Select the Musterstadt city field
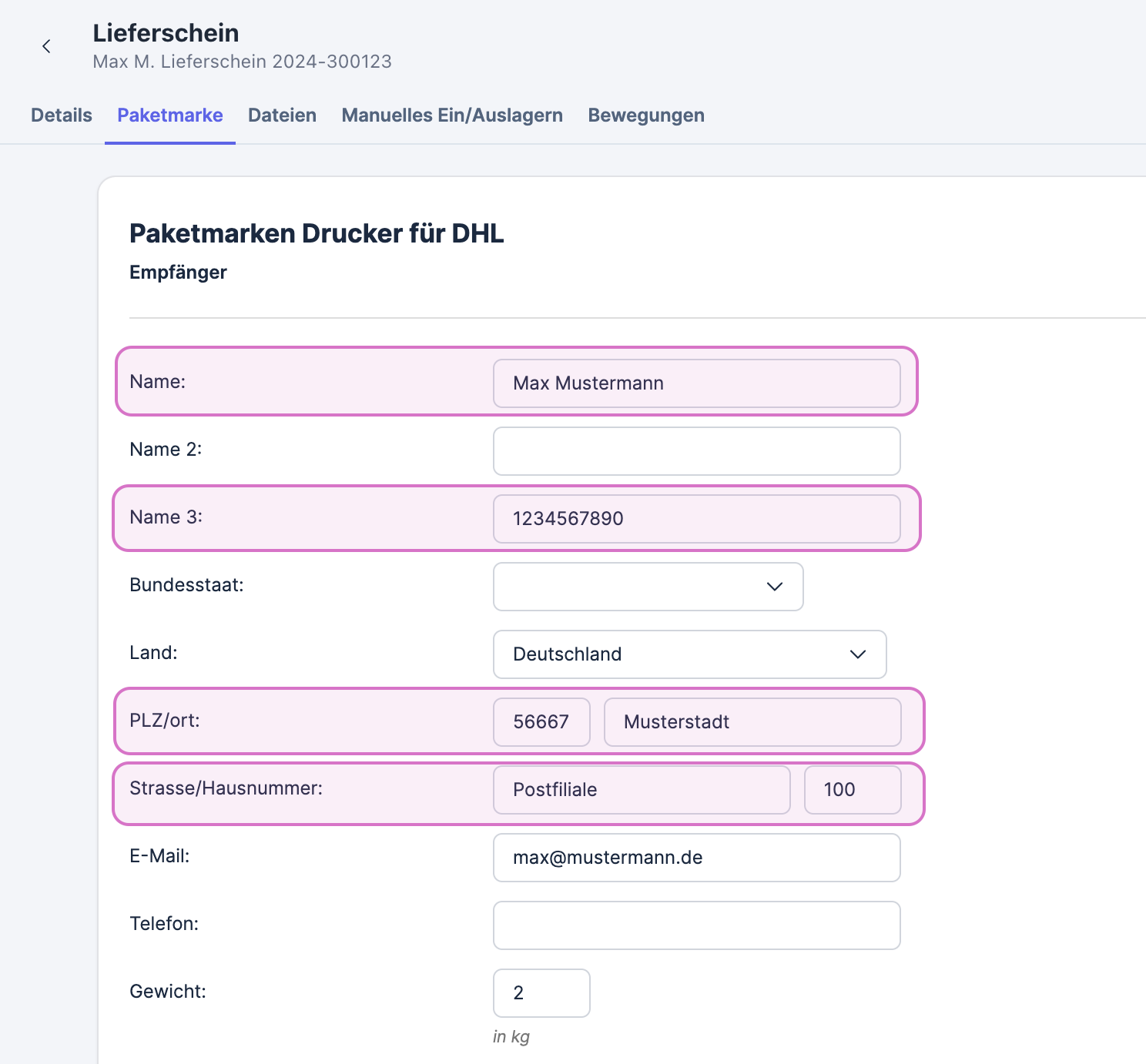Viewport: 1146px width, 1064px height. tap(752, 722)
